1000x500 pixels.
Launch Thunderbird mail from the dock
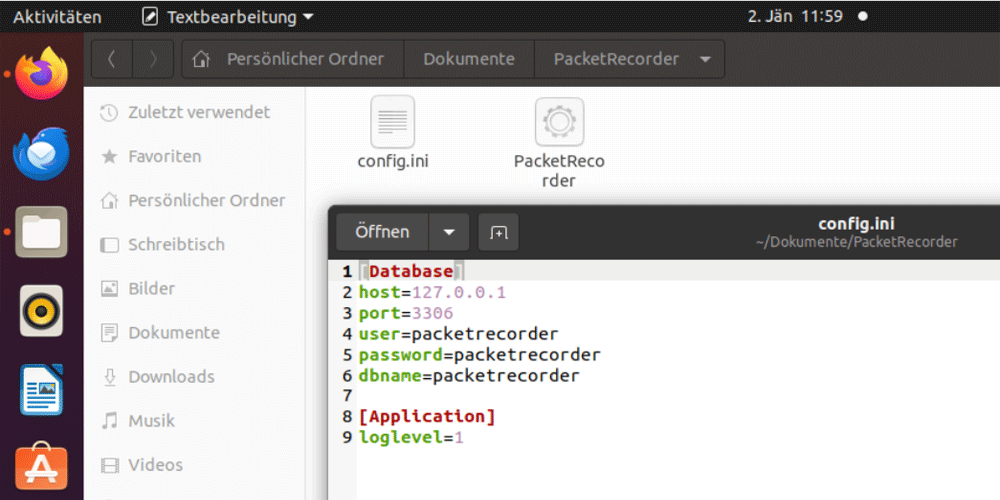coord(41,154)
